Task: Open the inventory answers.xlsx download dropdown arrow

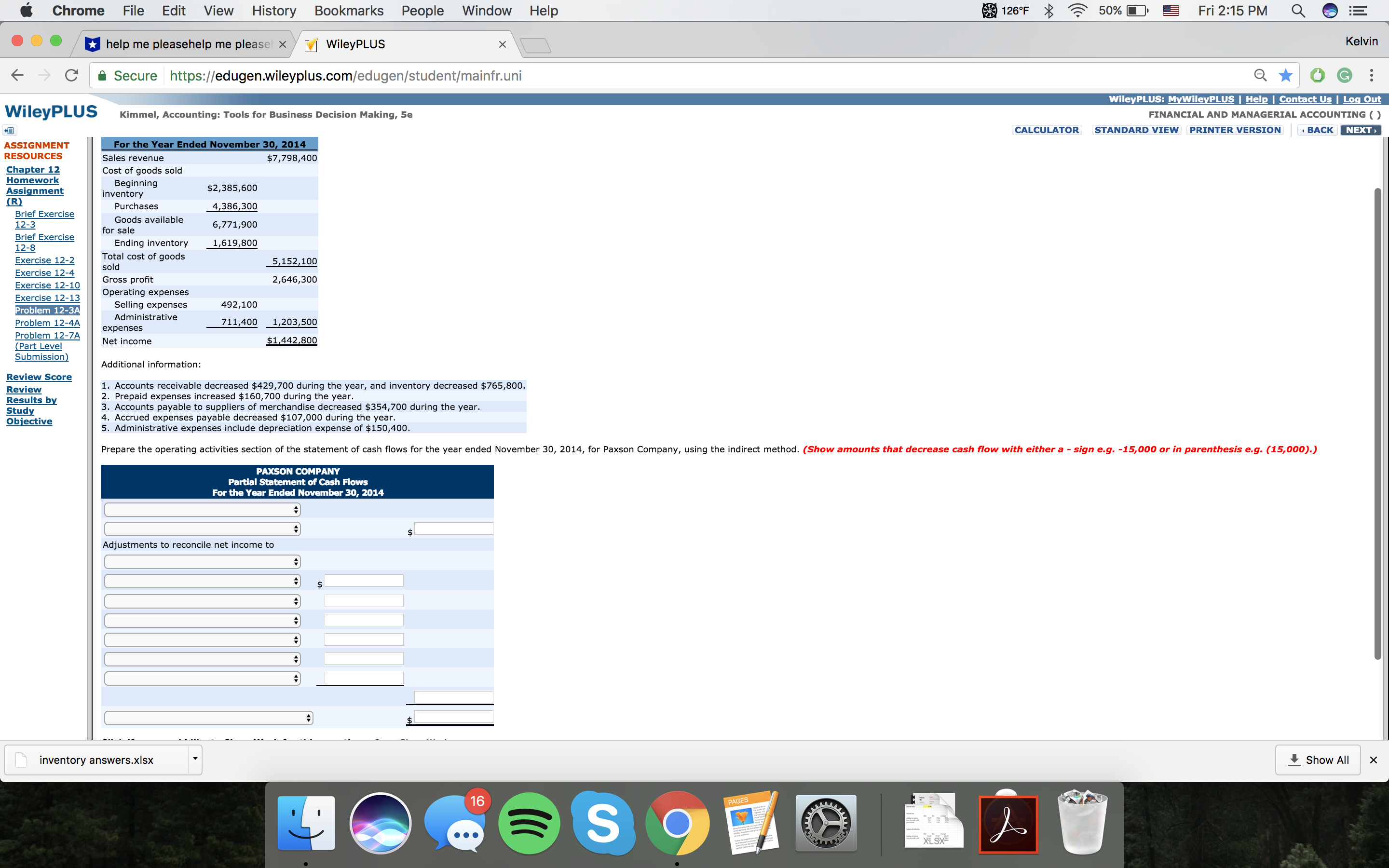Action: pos(195,759)
